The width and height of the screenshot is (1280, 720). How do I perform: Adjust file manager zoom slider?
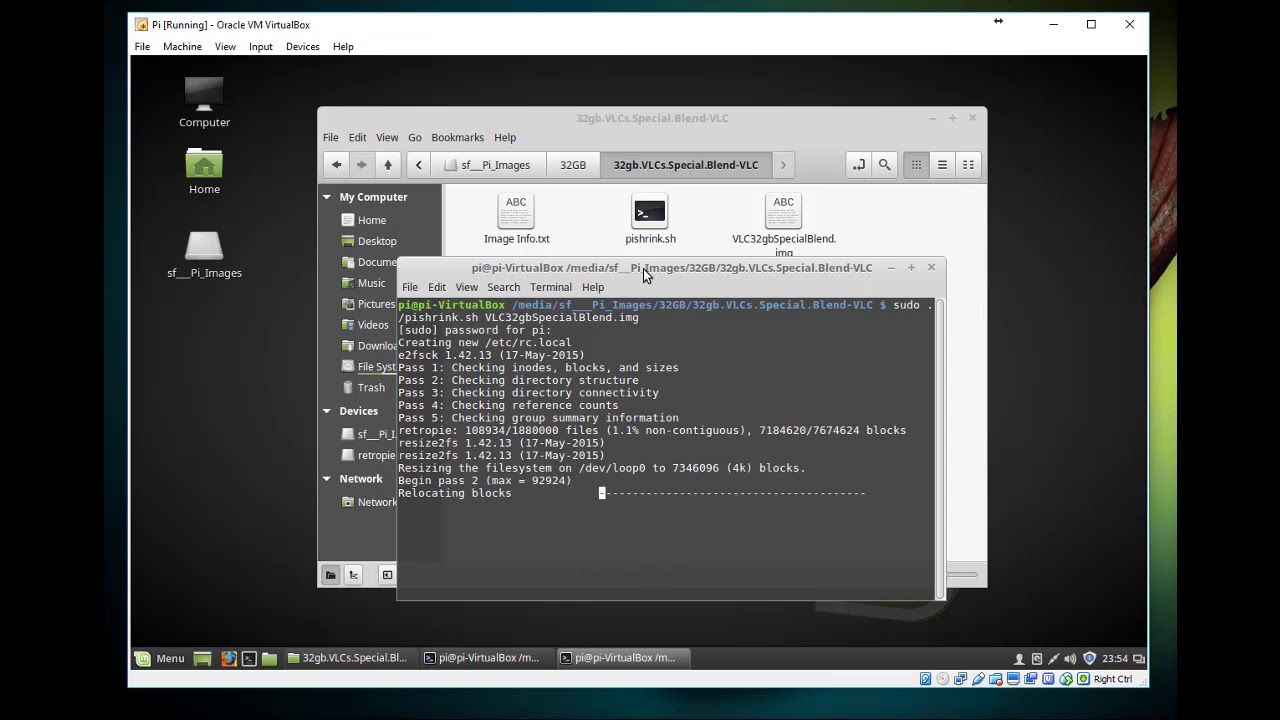tap(961, 575)
